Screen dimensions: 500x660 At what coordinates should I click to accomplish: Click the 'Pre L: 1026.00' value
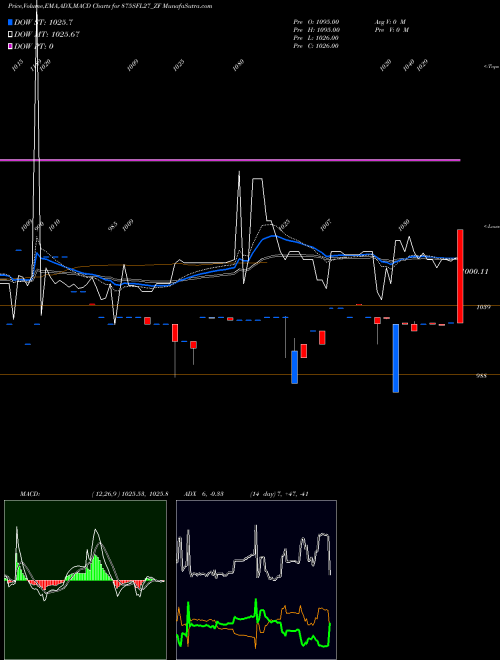(316, 38)
